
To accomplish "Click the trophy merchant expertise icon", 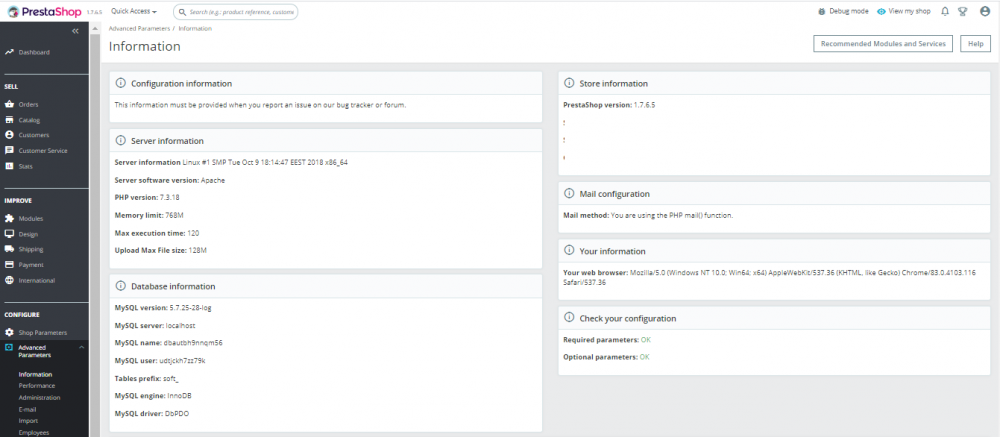I will 963,12.
